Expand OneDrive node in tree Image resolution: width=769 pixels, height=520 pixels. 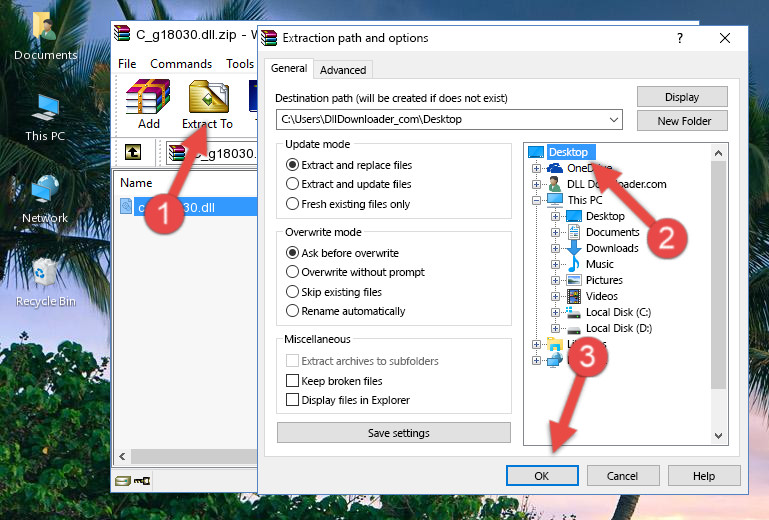point(536,168)
